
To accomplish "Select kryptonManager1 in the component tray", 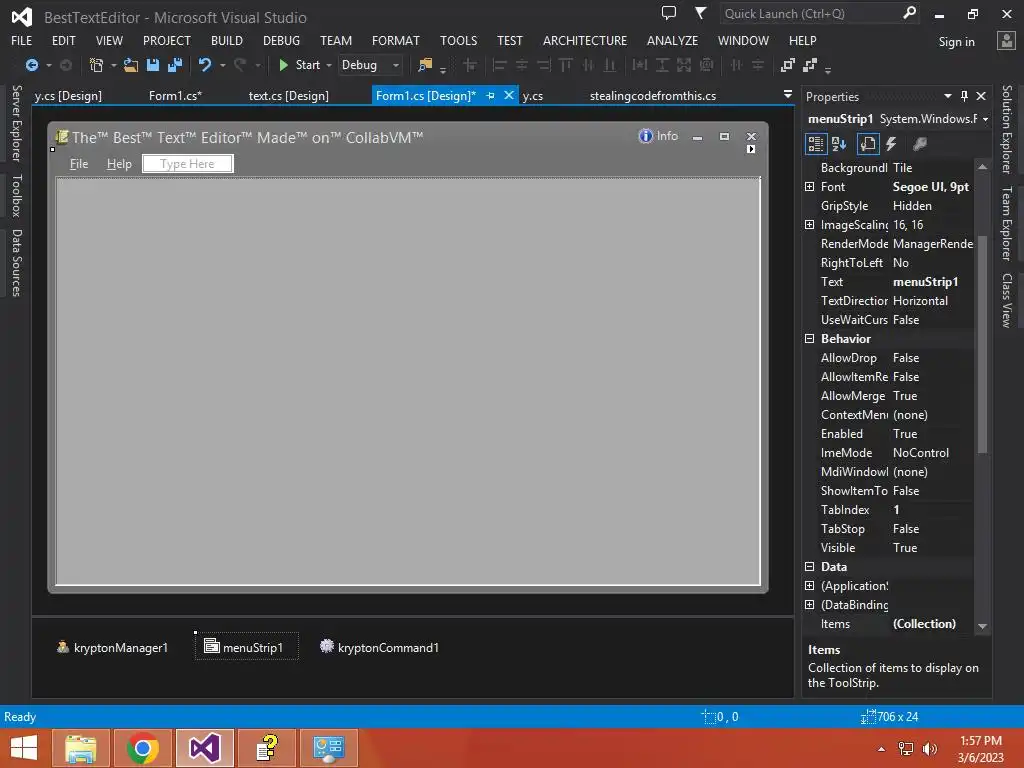I will tap(112, 647).
